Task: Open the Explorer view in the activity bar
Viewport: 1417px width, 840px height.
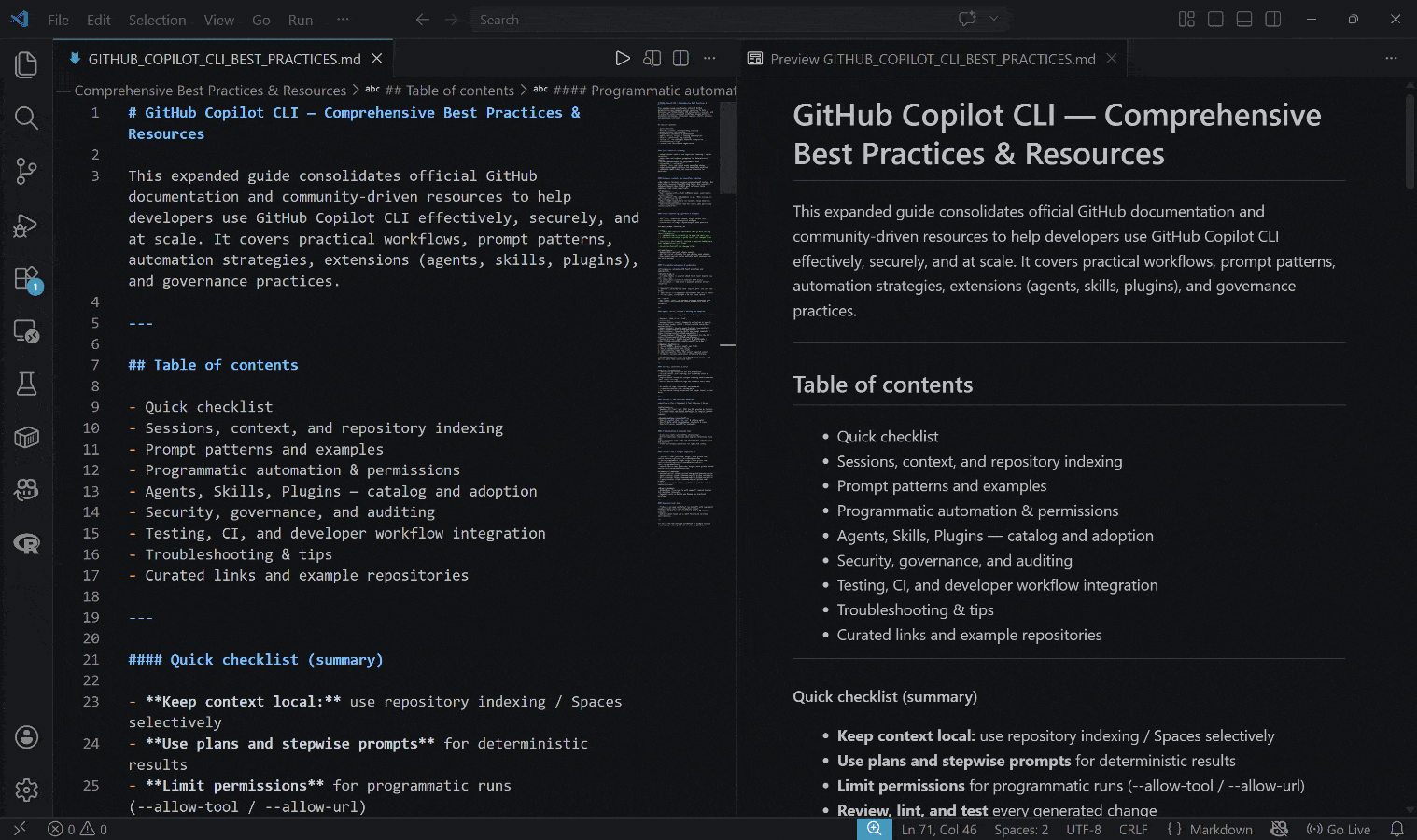Action: (26, 64)
